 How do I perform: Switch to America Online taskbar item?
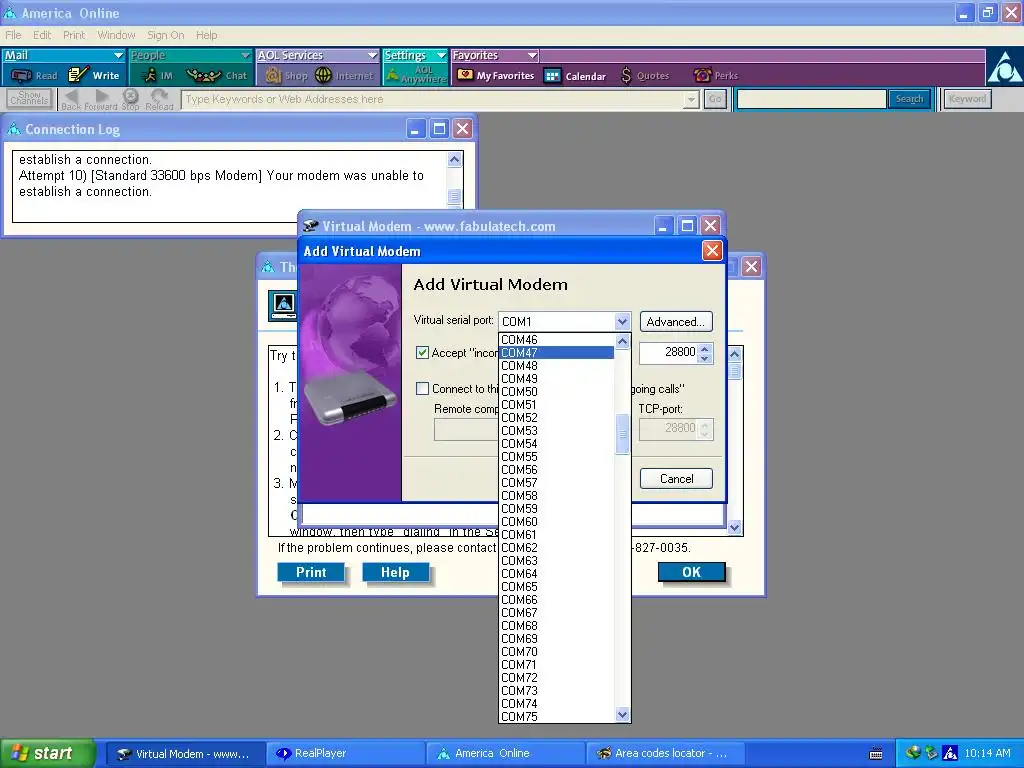(x=506, y=754)
